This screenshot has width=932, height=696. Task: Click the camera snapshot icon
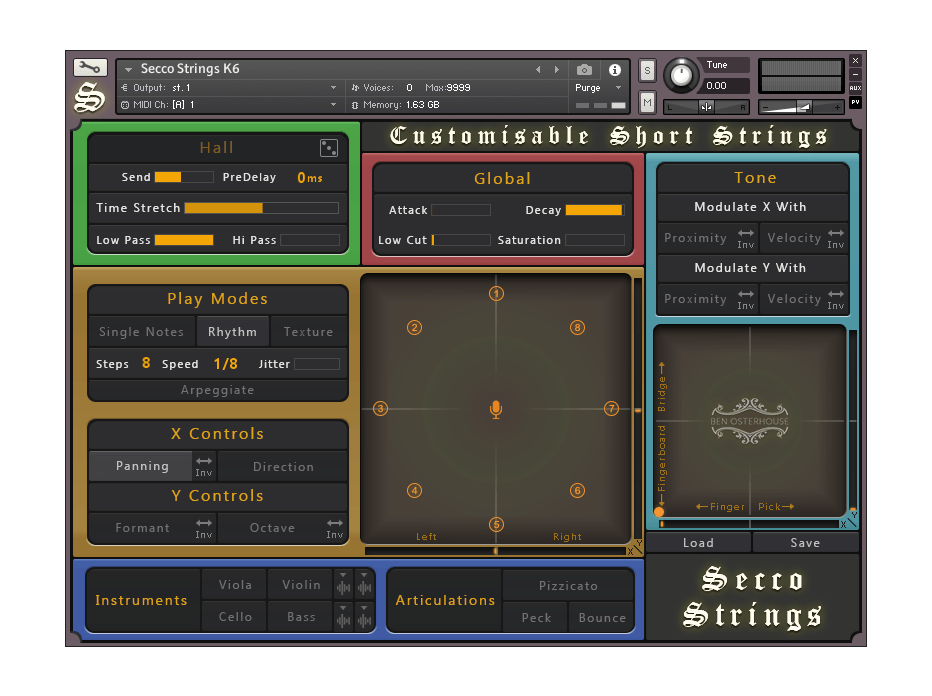point(584,70)
